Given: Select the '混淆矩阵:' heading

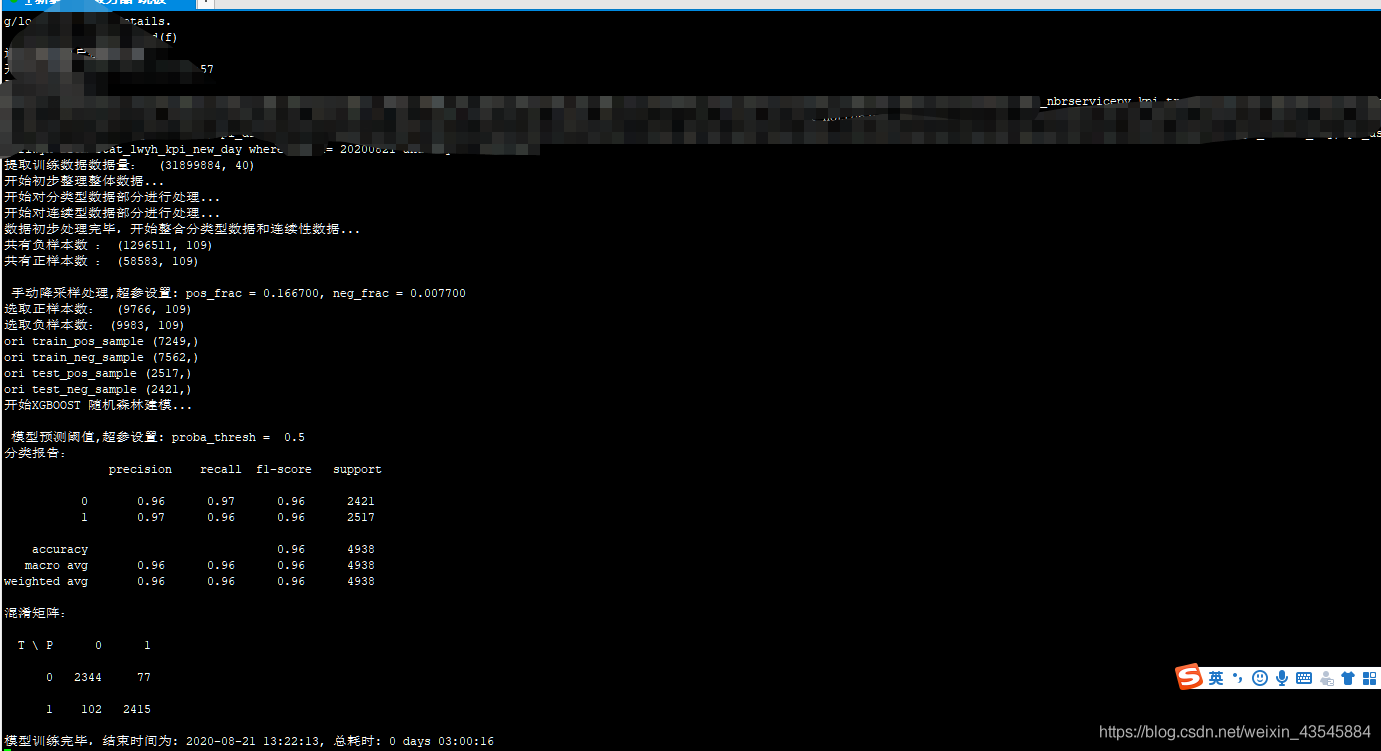Looking at the screenshot, I should click(35, 613).
